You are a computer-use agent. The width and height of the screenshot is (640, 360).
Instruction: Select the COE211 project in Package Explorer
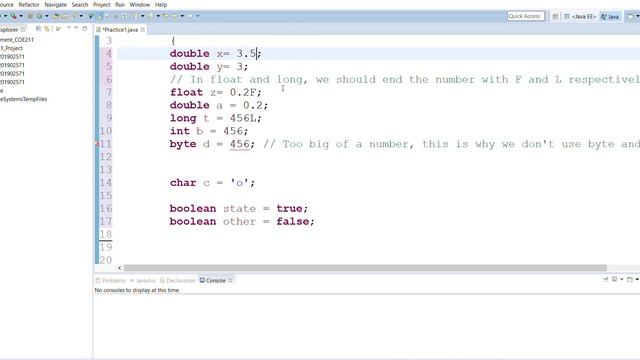(x=17, y=40)
